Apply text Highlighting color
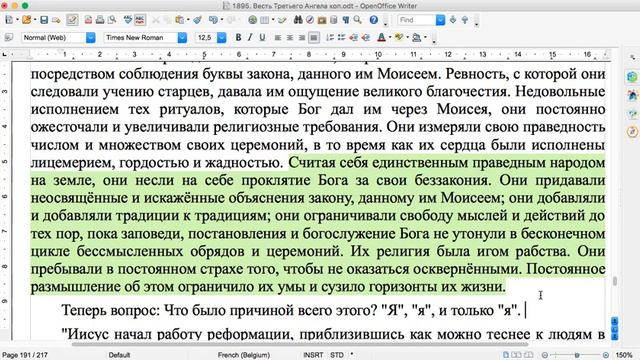640x360 pixels. pos(399,38)
